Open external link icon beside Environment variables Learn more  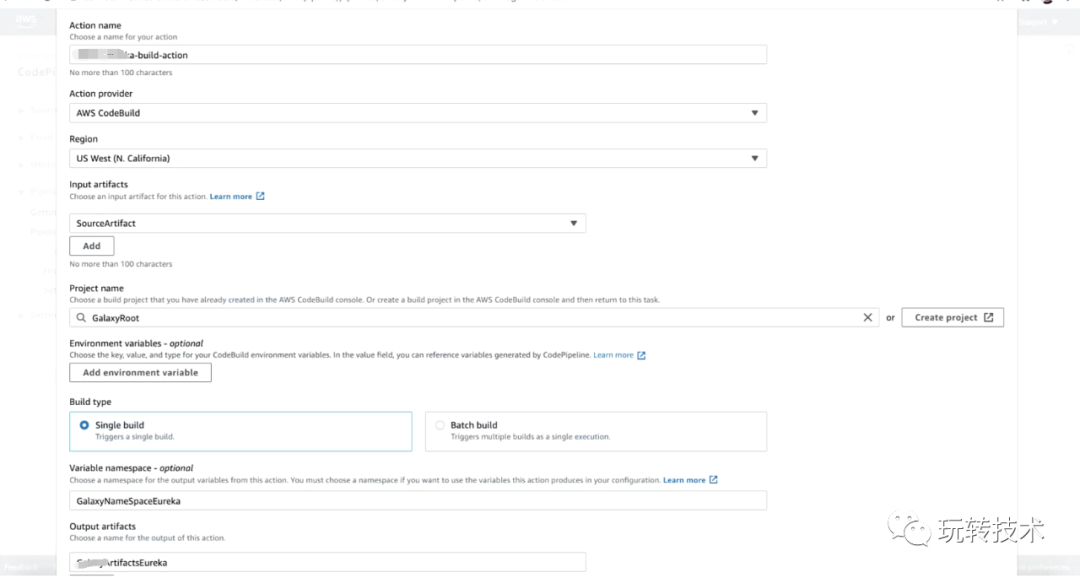pos(642,355)
